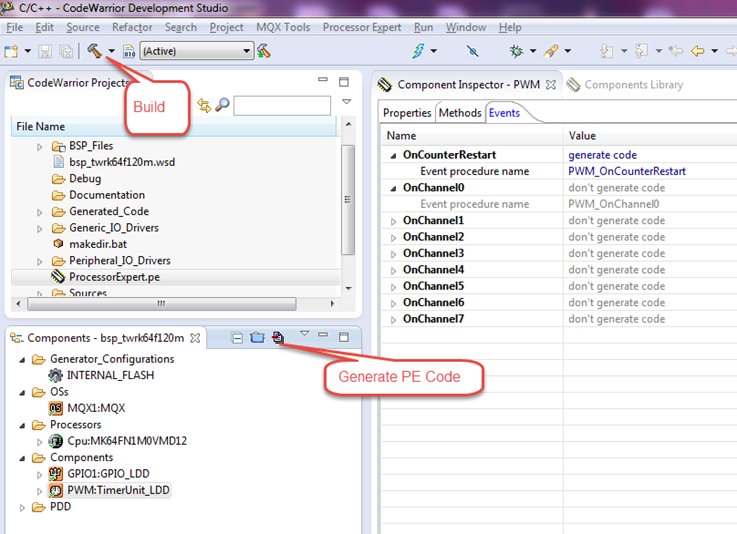
Task: Collapse the OnCounterRestart event
Action: coord(393,156)
